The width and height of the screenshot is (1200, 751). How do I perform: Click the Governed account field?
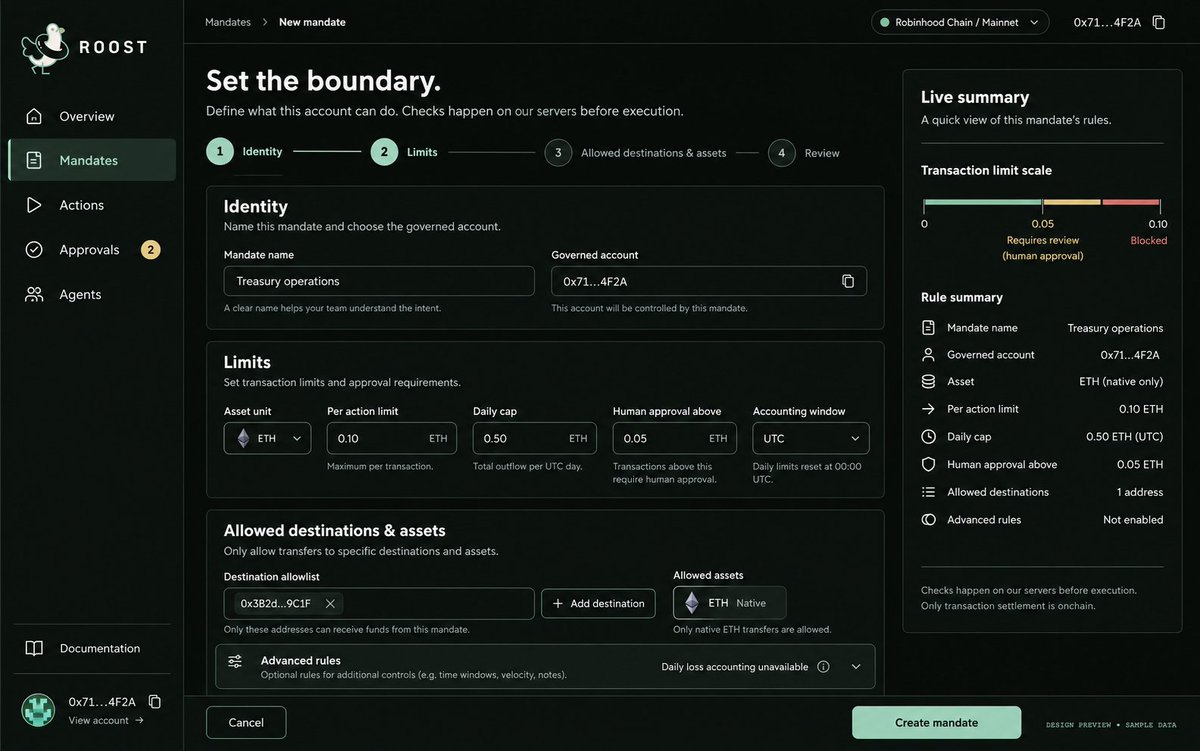(709, 281)
